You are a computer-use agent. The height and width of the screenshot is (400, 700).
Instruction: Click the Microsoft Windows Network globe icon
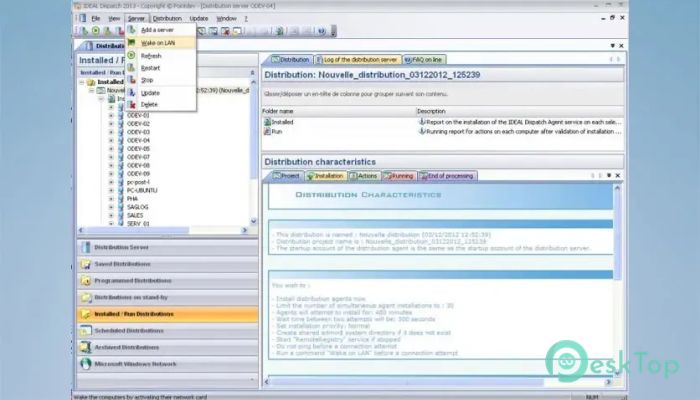point(86,364)
